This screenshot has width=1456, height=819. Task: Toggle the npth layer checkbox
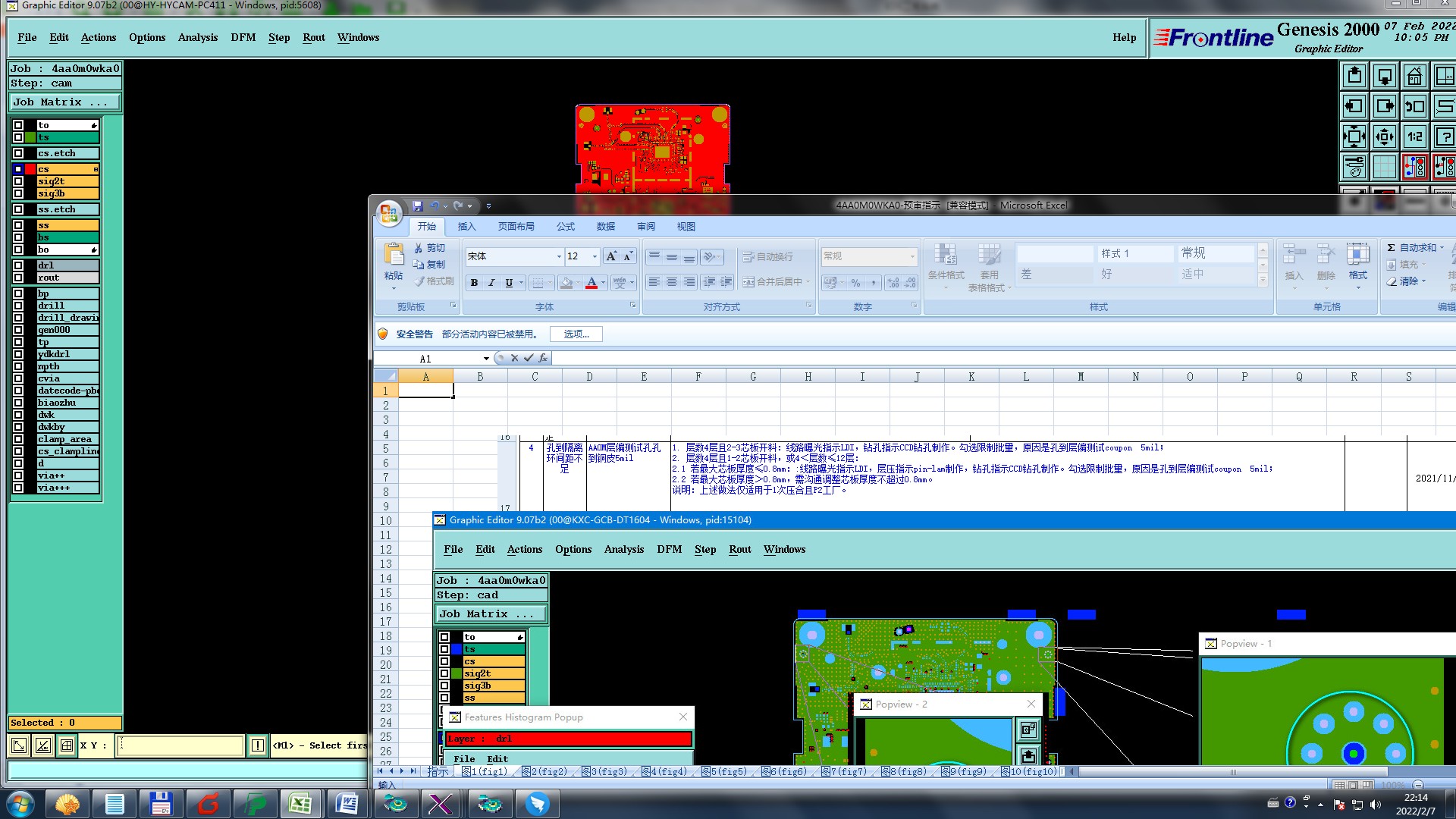[x=18, y=366]
